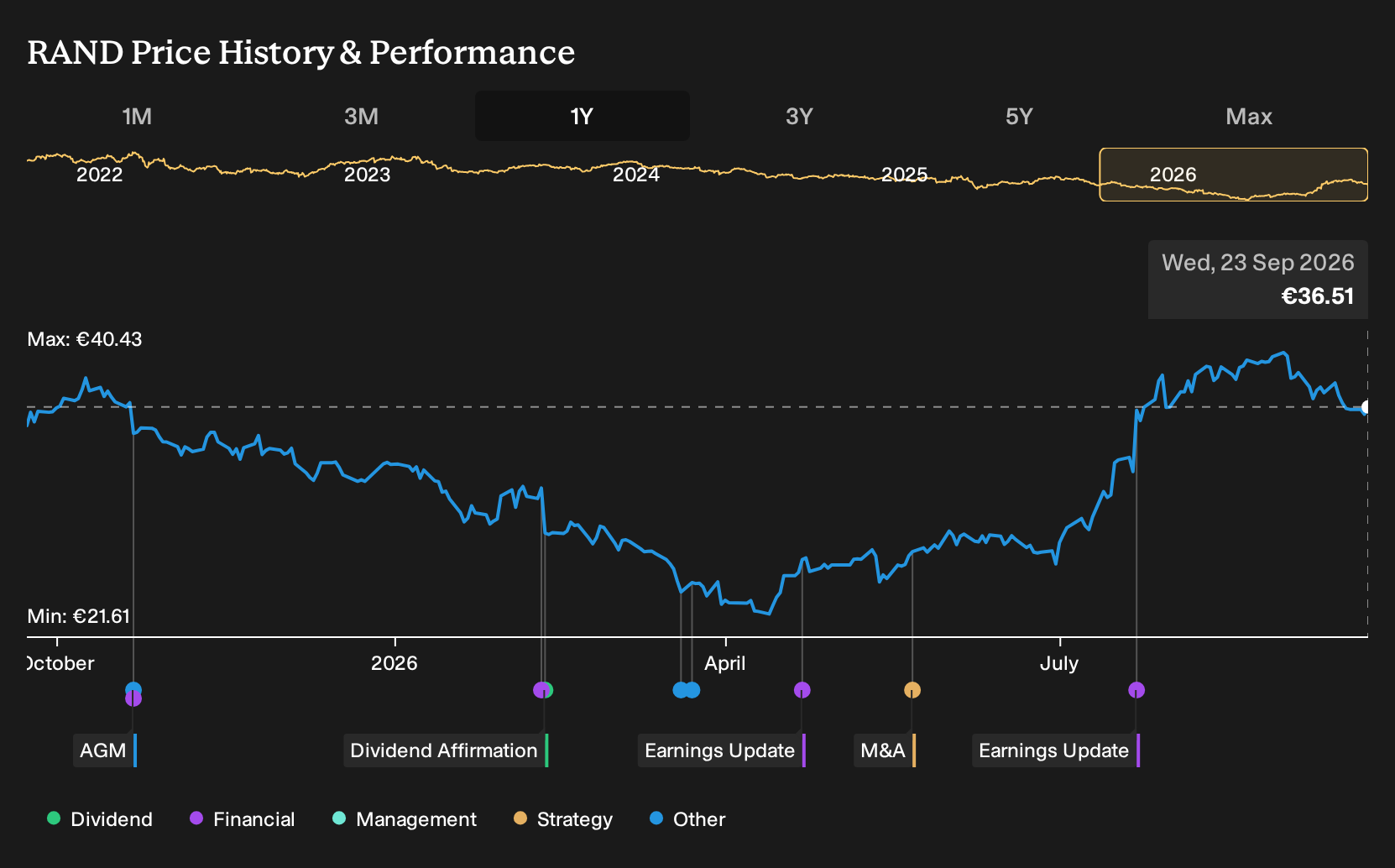Click the 2026 x-axis label

(394, 663)
